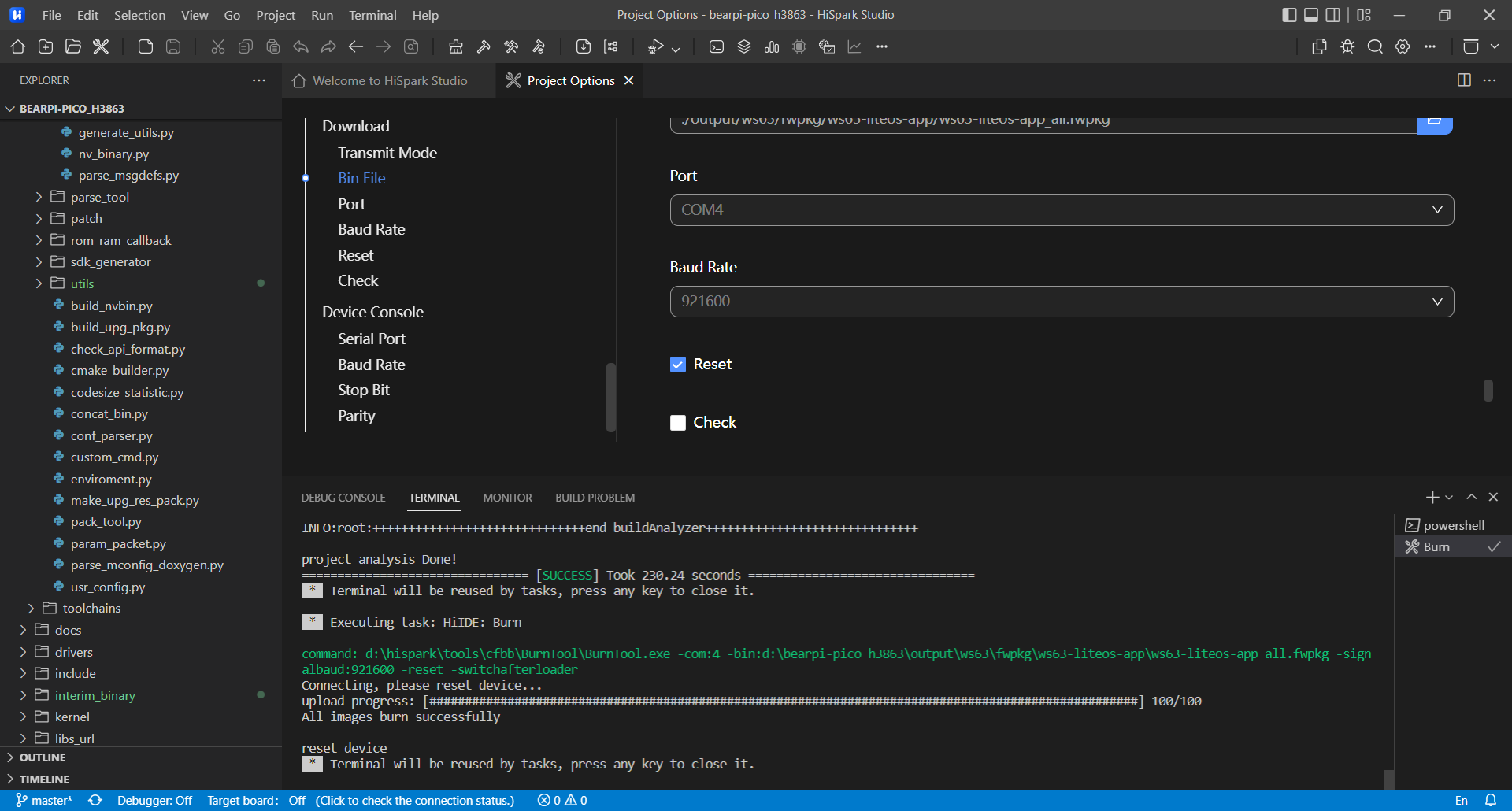Screen dimensions: 1512x811
Task: Click the Go Back left arrow
Action: pos(356,47)
